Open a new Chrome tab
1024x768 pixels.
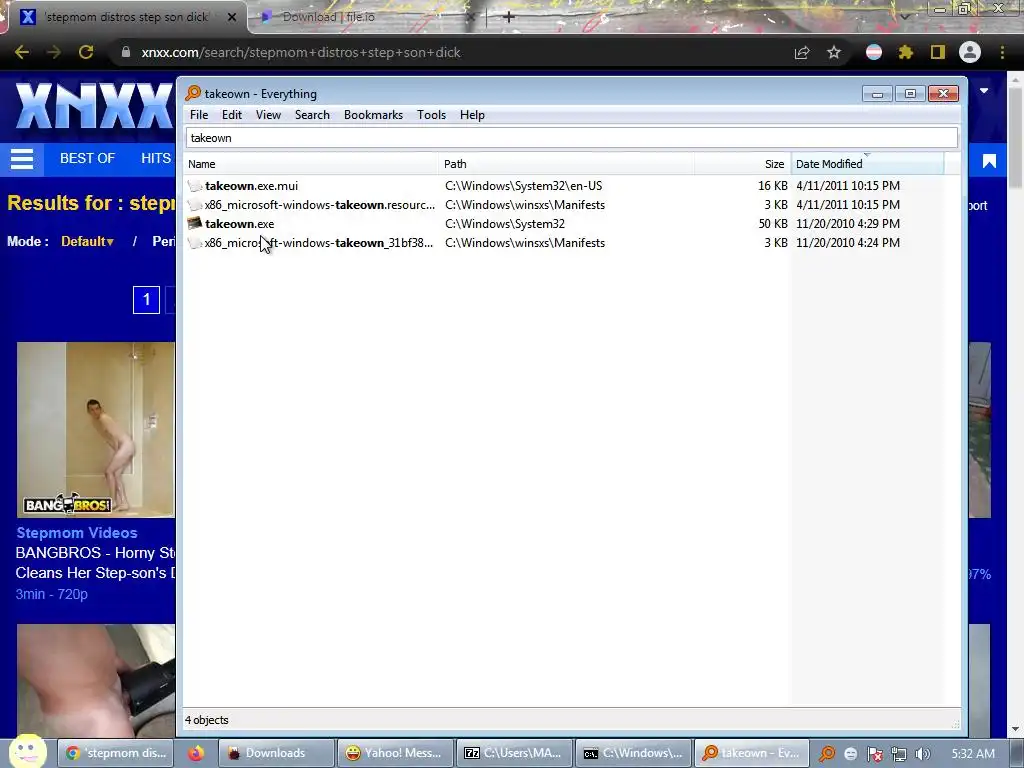pyautogui.click(x=509, y=17)
